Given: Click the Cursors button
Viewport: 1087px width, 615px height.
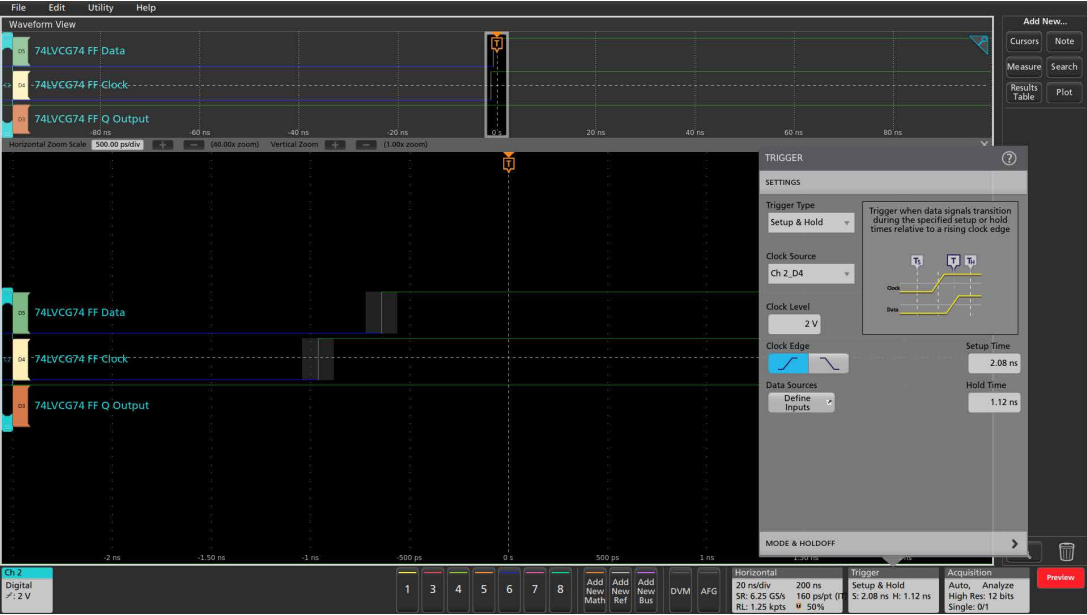Looking at the screenshot, I should click(1024, 41).
